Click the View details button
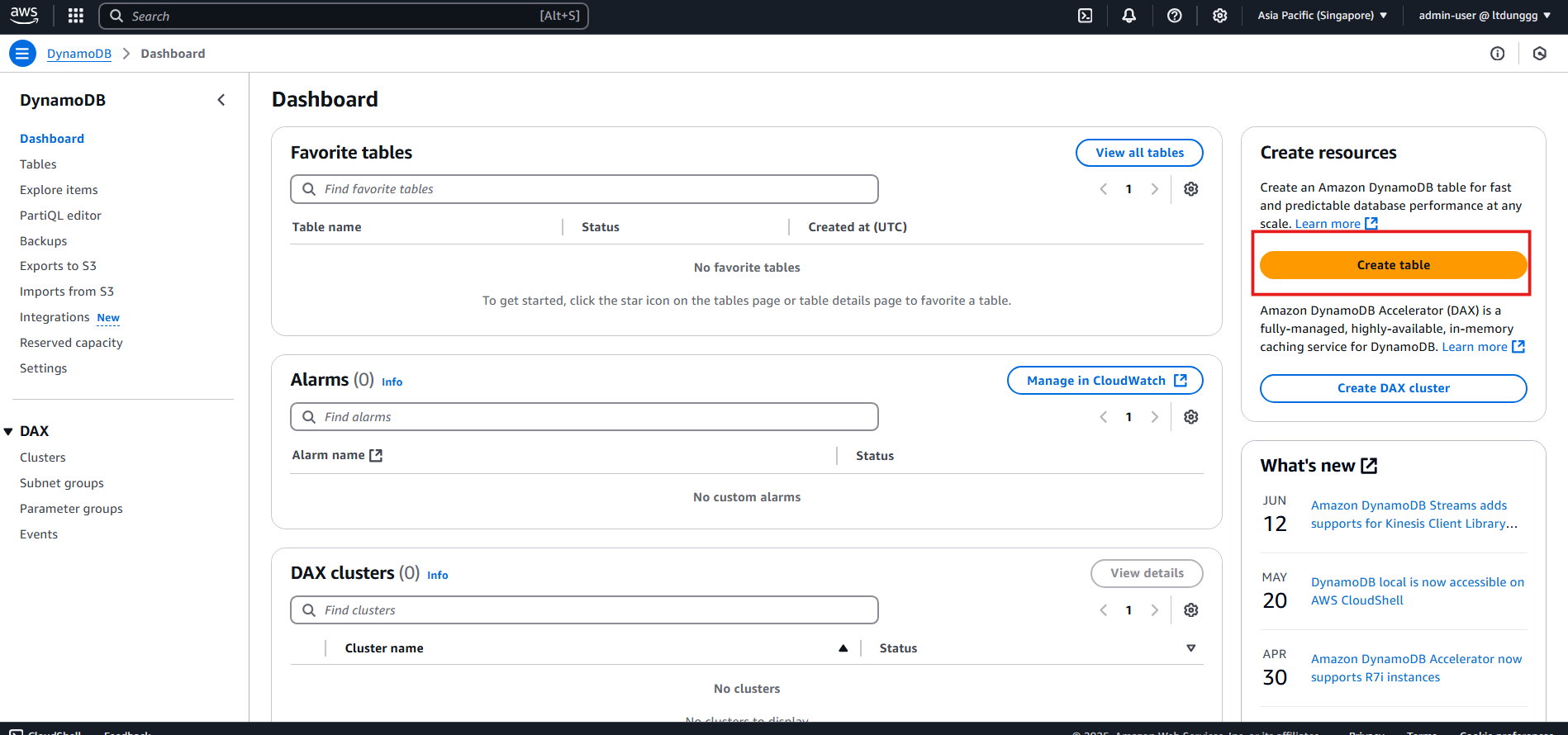Image resolution: width=1568 pixels, height=735 pixels. point(1147,573)
